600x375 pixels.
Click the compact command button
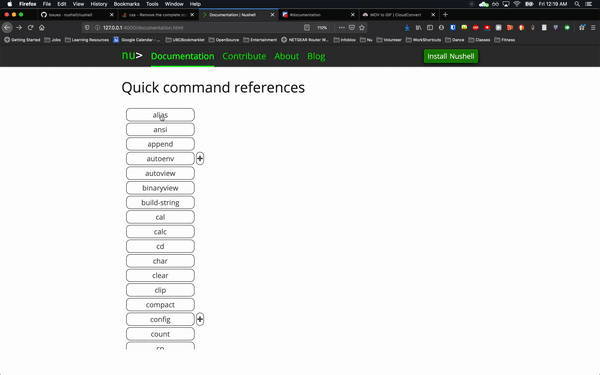(x=160, y=305)
